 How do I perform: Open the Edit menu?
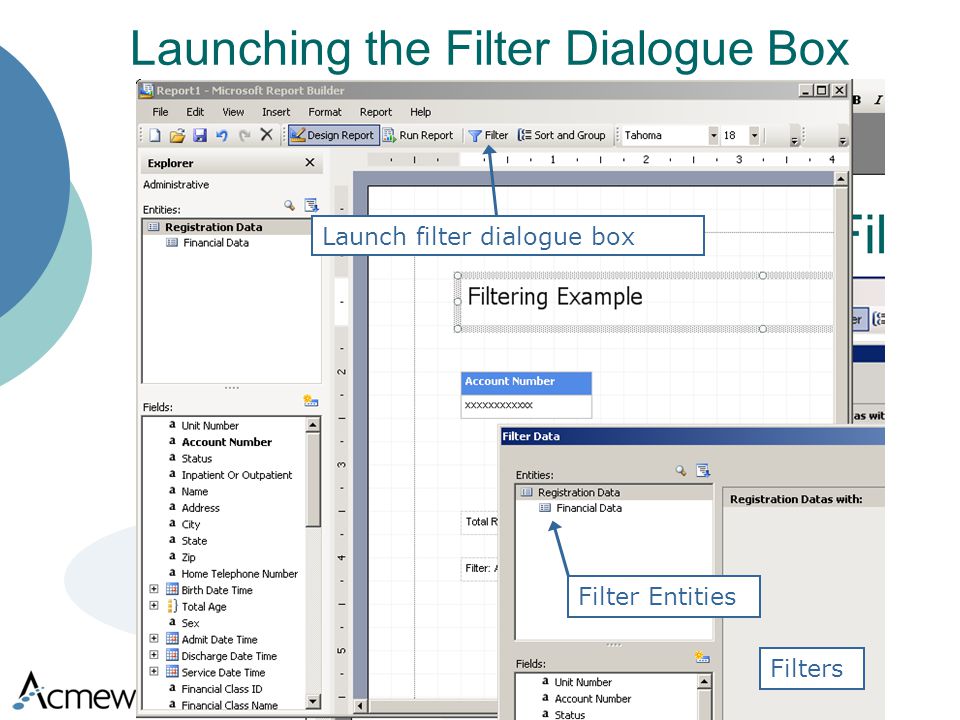[195, 112]
